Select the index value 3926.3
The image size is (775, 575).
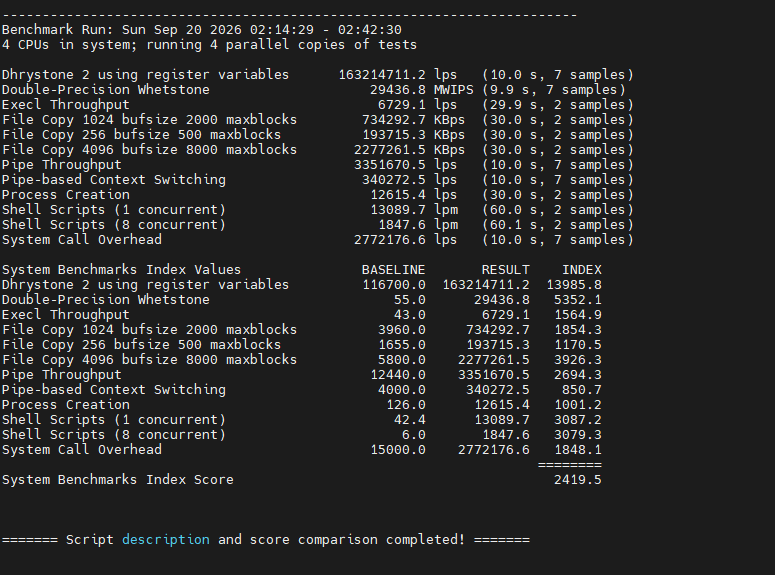tap(578, 359)
